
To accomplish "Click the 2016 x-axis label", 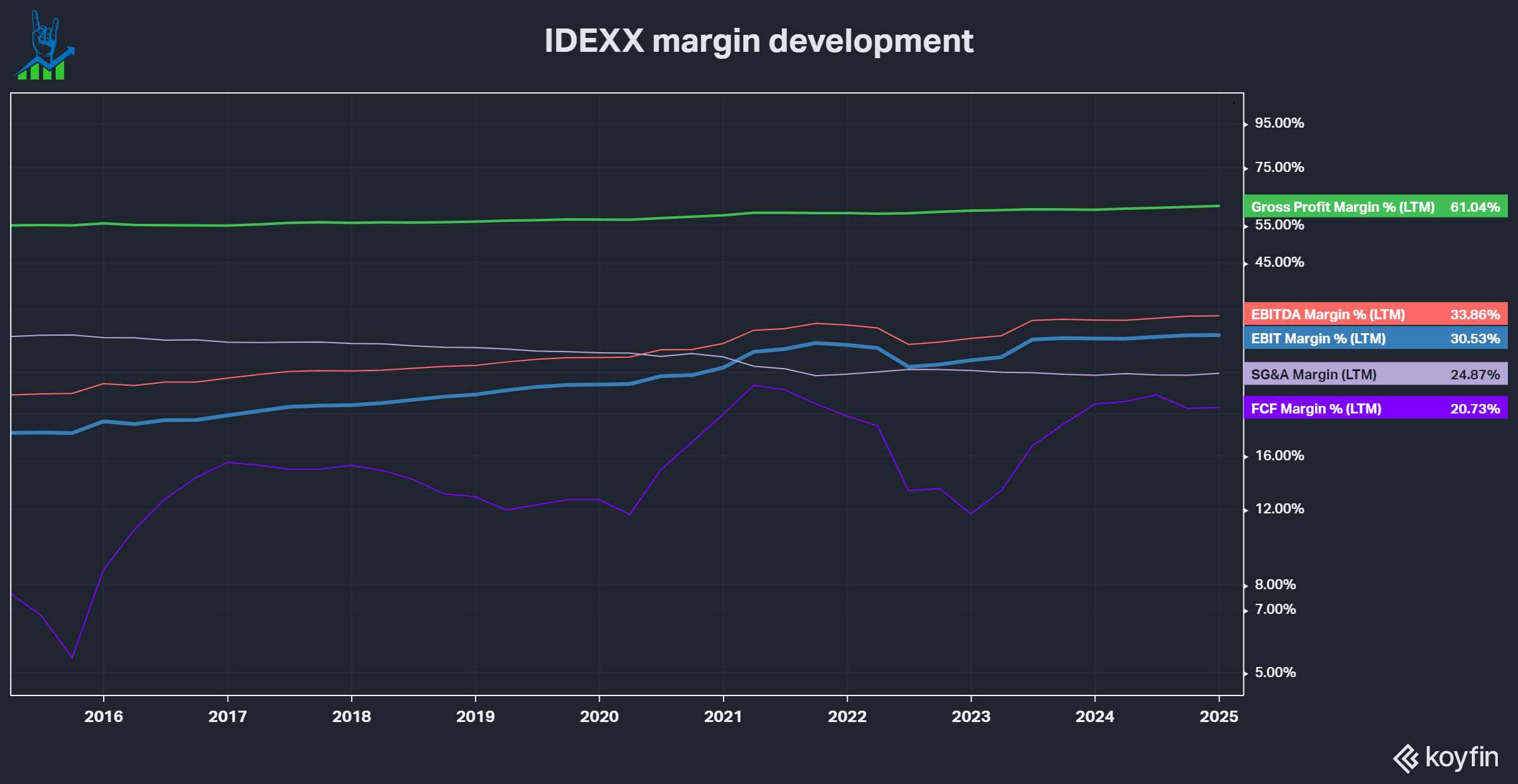I will click(x=104, y=716).
